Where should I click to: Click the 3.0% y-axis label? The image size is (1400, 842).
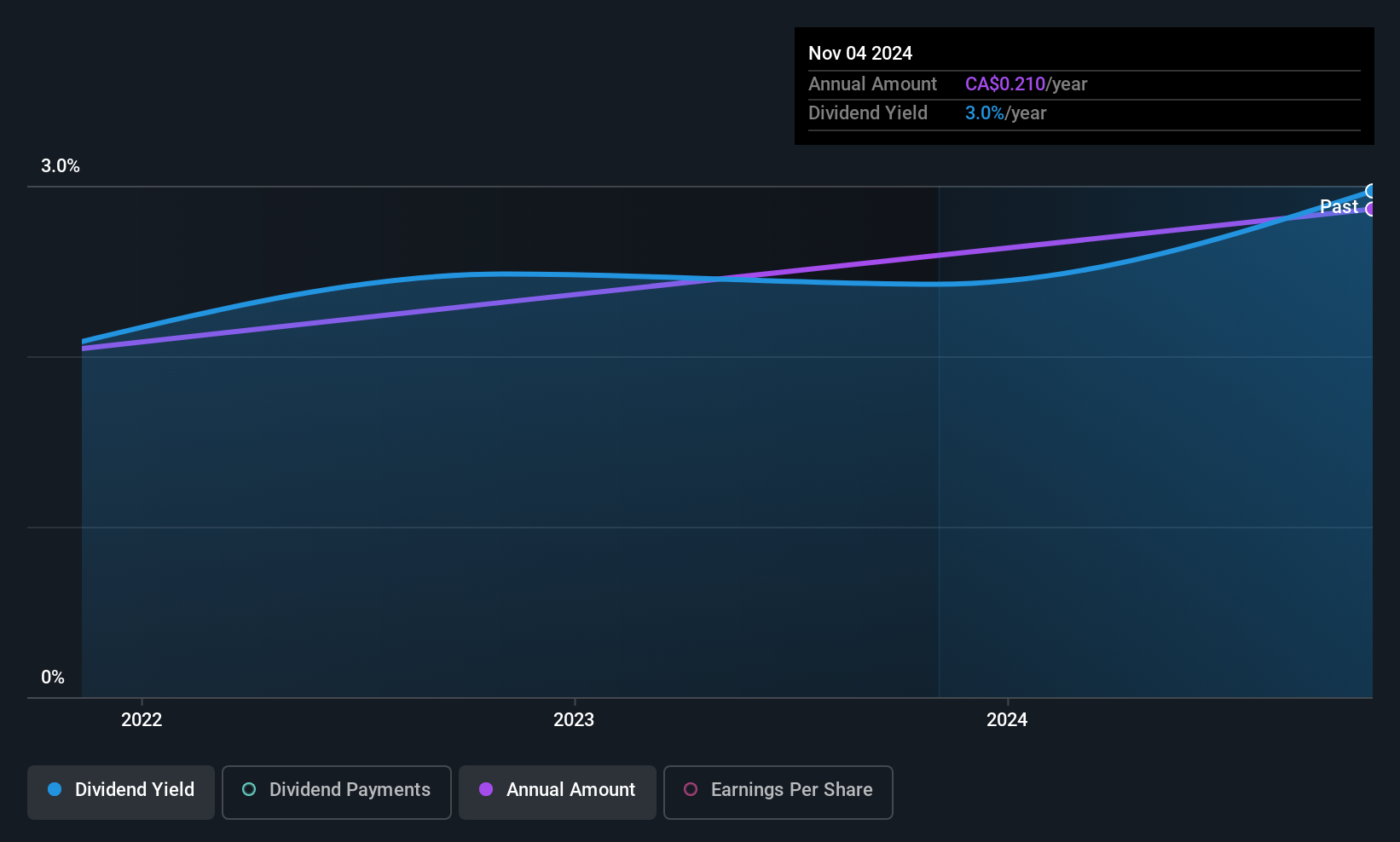(x=61, y=166)
